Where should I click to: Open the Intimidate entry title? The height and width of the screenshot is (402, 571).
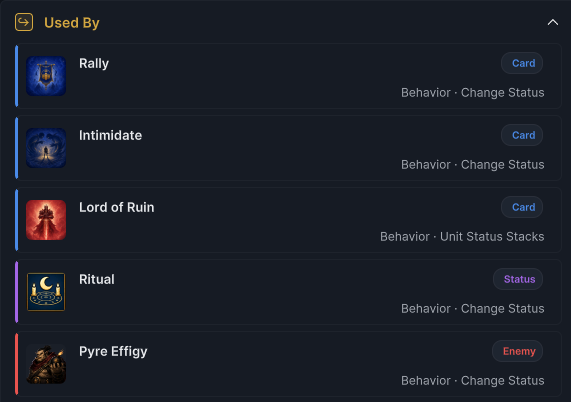[x=110, y=135]
